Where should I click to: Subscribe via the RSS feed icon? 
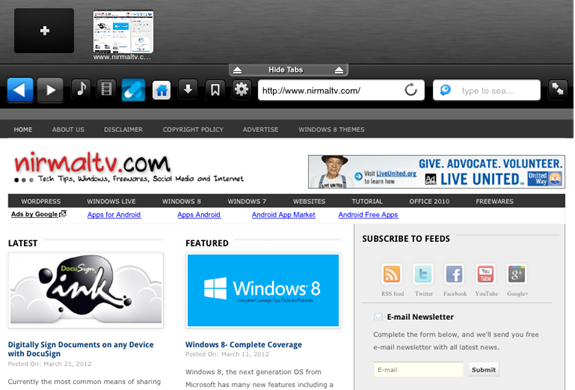pos(392,274)
